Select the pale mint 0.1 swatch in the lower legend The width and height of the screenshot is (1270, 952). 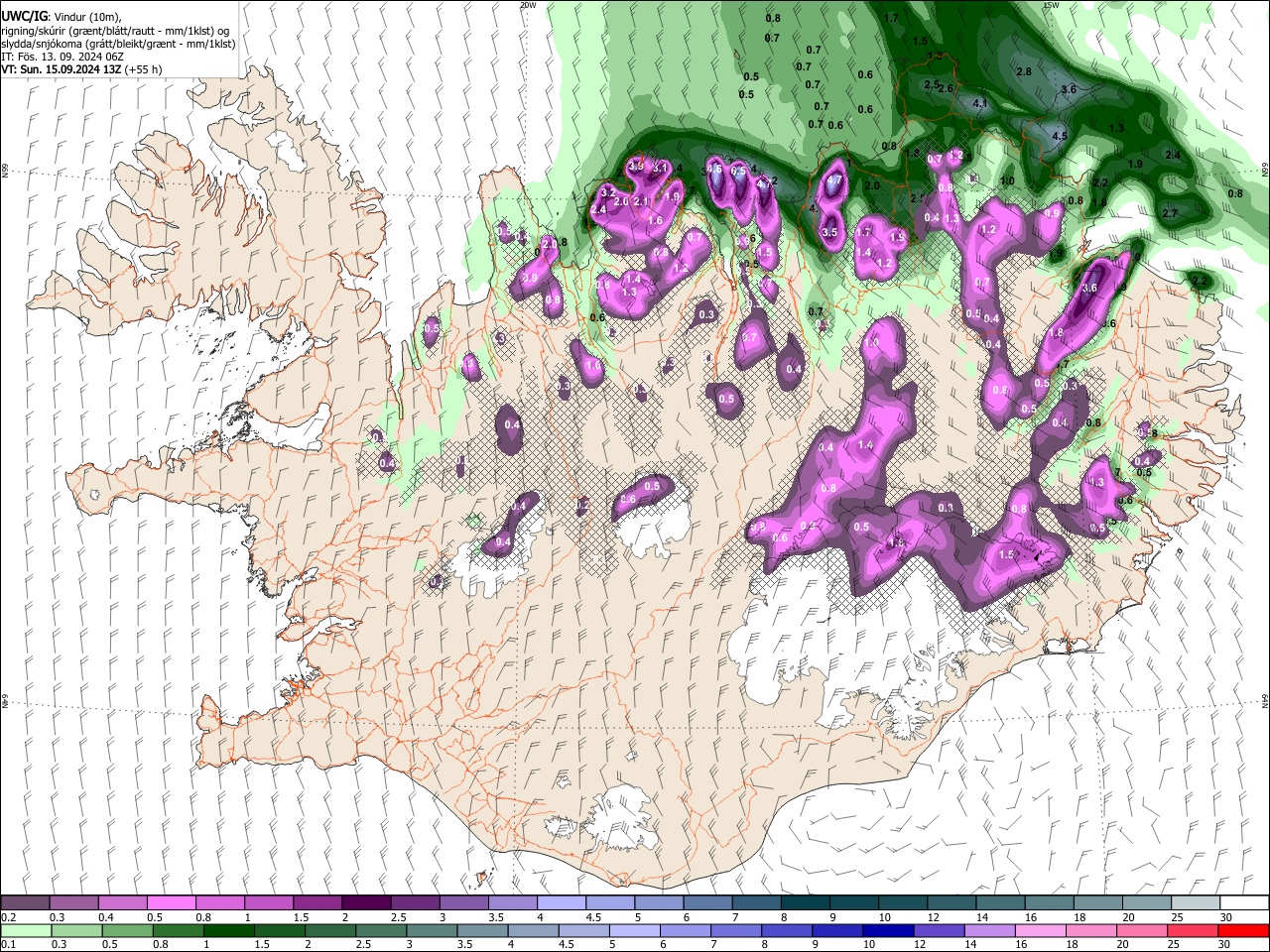tap(25, 931)
